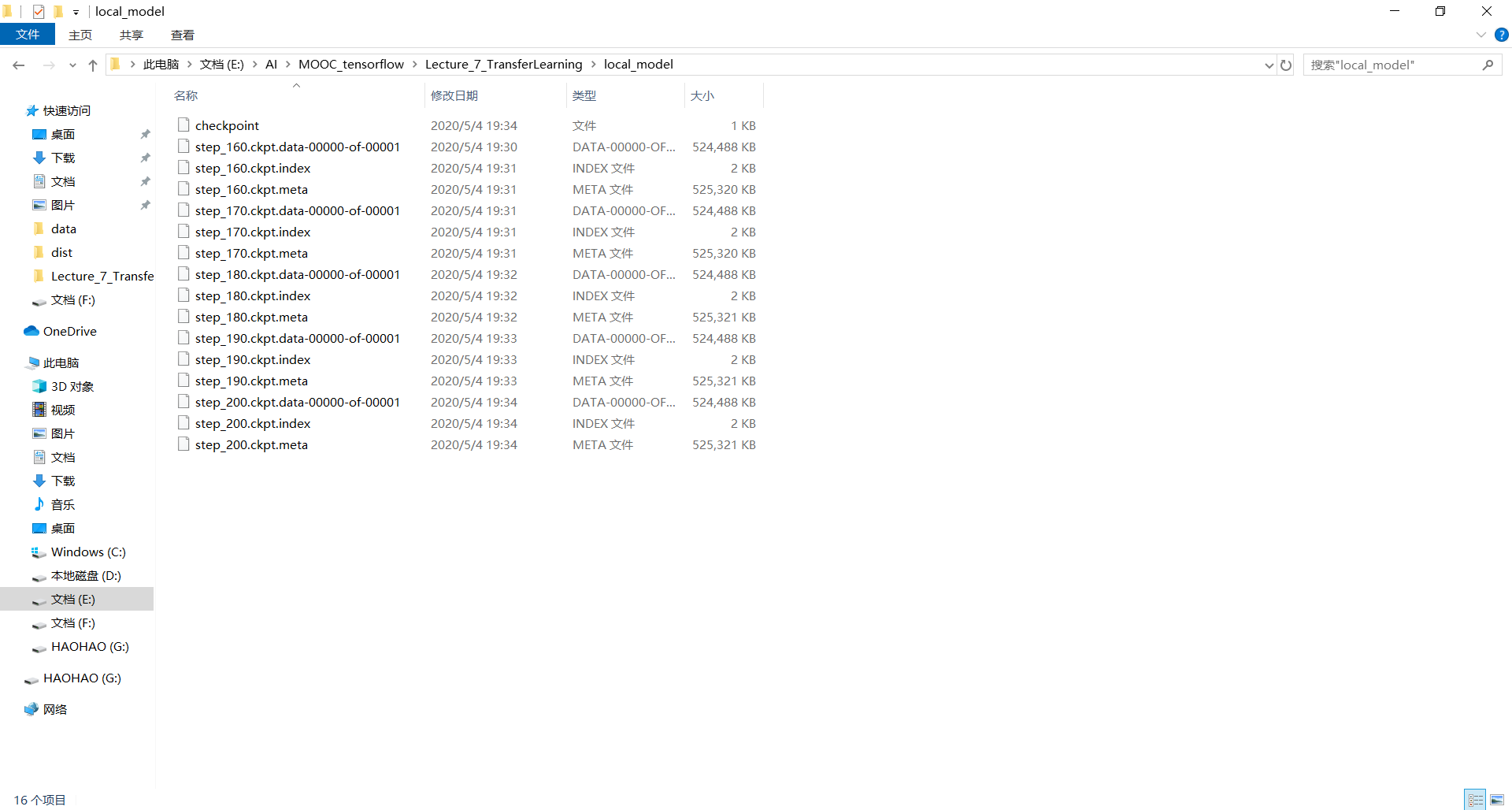Select the step_180.ckpt.meta file icon
The image size is (1512, 810).
[183, 317]
